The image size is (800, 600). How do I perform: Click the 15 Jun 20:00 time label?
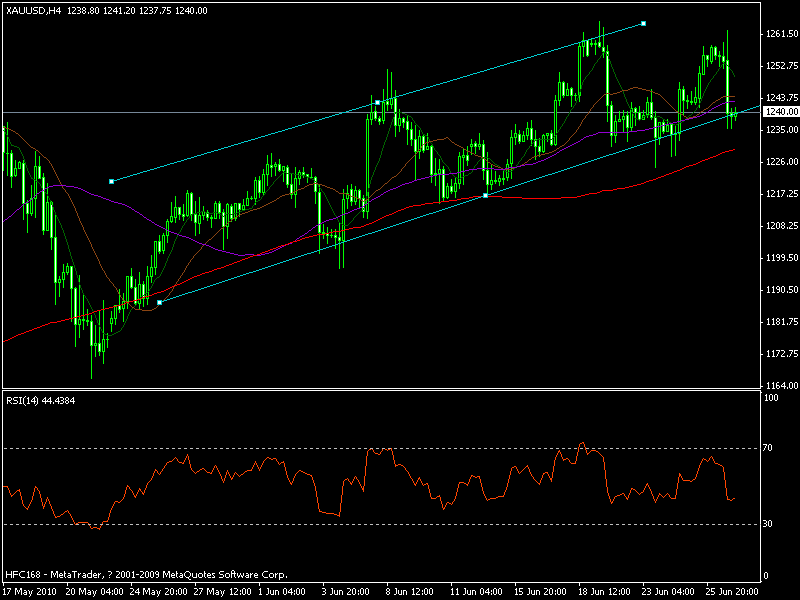pyautogui.click(x=540, y=592)
